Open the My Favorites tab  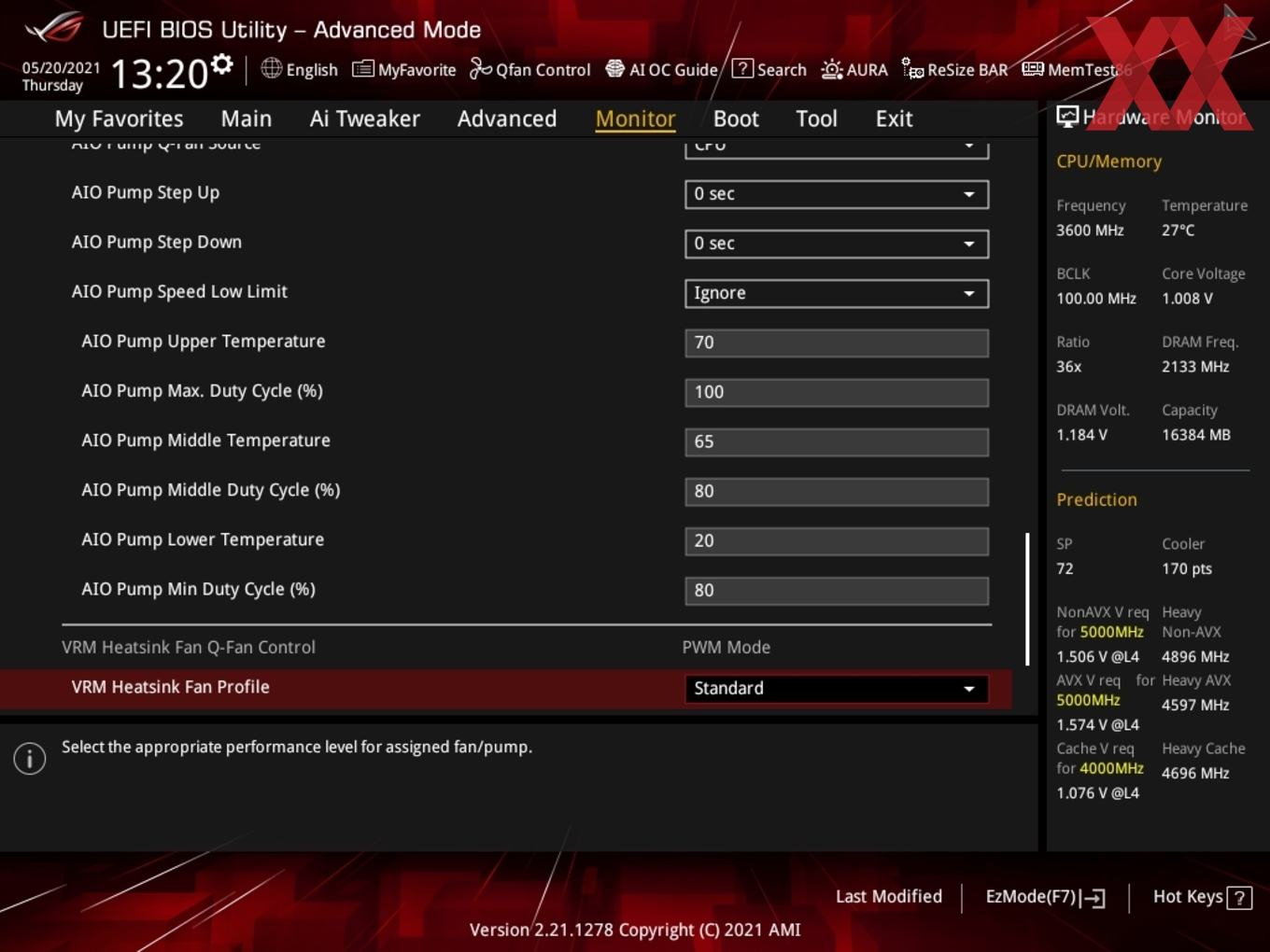tap(119, 119)
